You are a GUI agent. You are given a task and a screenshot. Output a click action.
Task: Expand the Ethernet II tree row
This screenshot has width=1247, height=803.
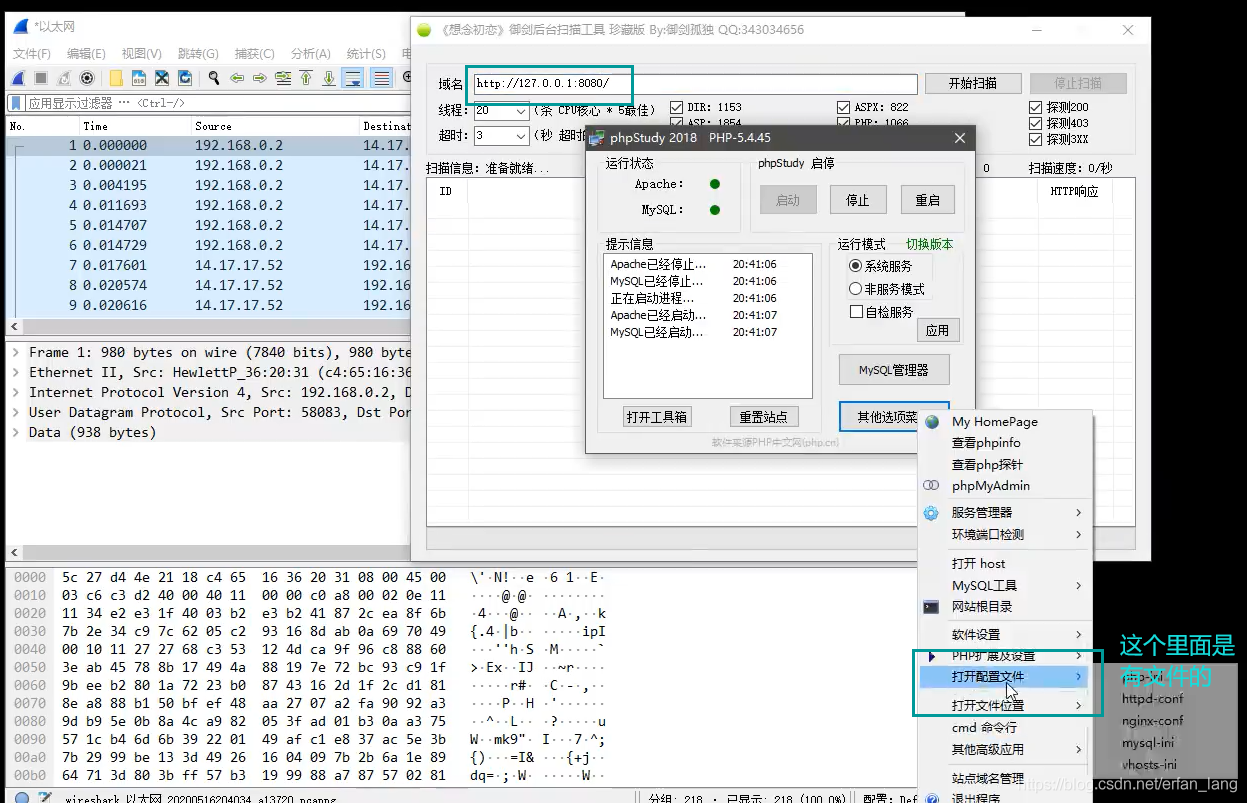(x=16, y=372)
